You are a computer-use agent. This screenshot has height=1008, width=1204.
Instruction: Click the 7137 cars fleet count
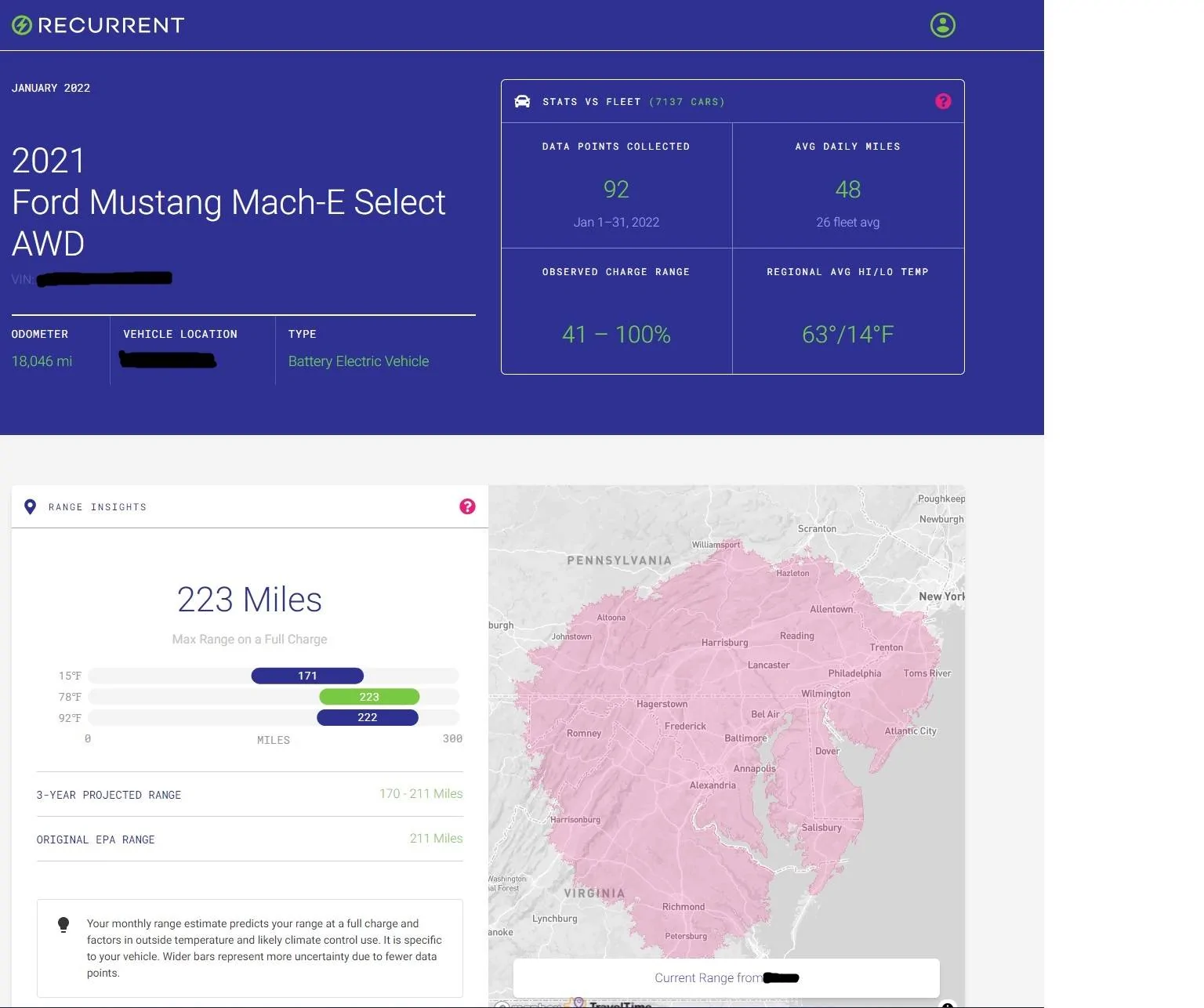pos(687,102)
